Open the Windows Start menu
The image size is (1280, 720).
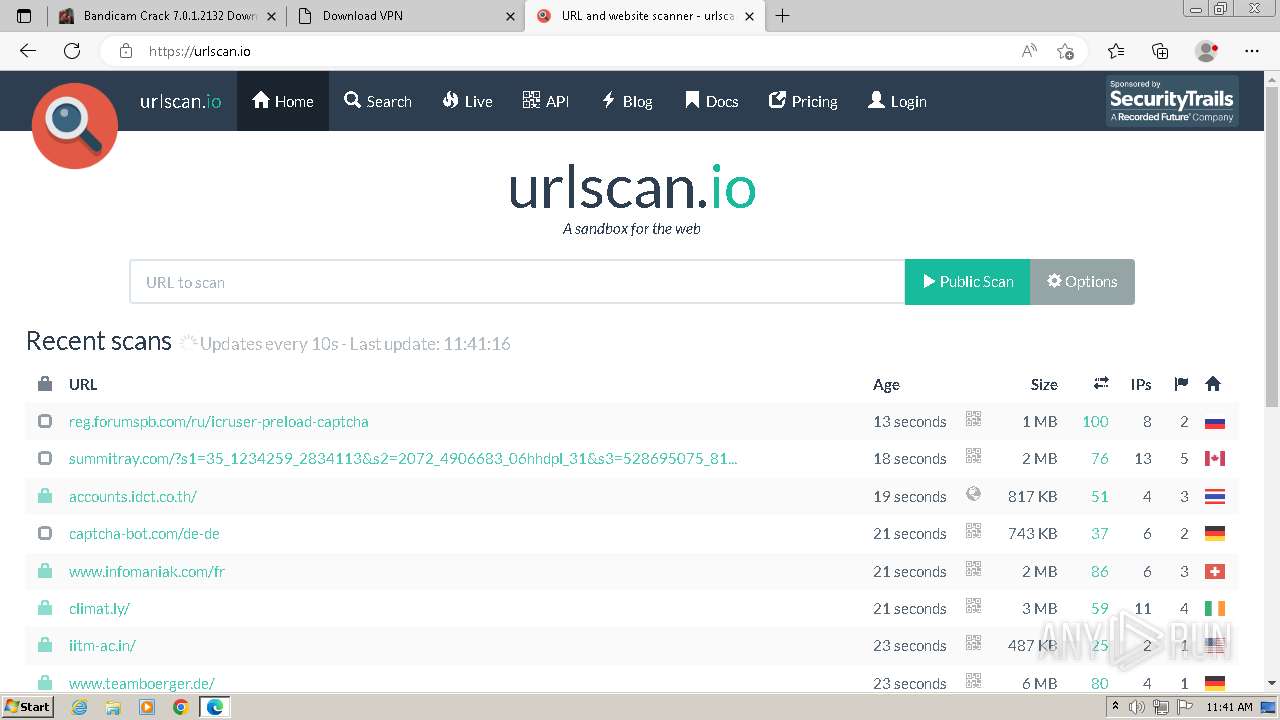tap(27, 707)
